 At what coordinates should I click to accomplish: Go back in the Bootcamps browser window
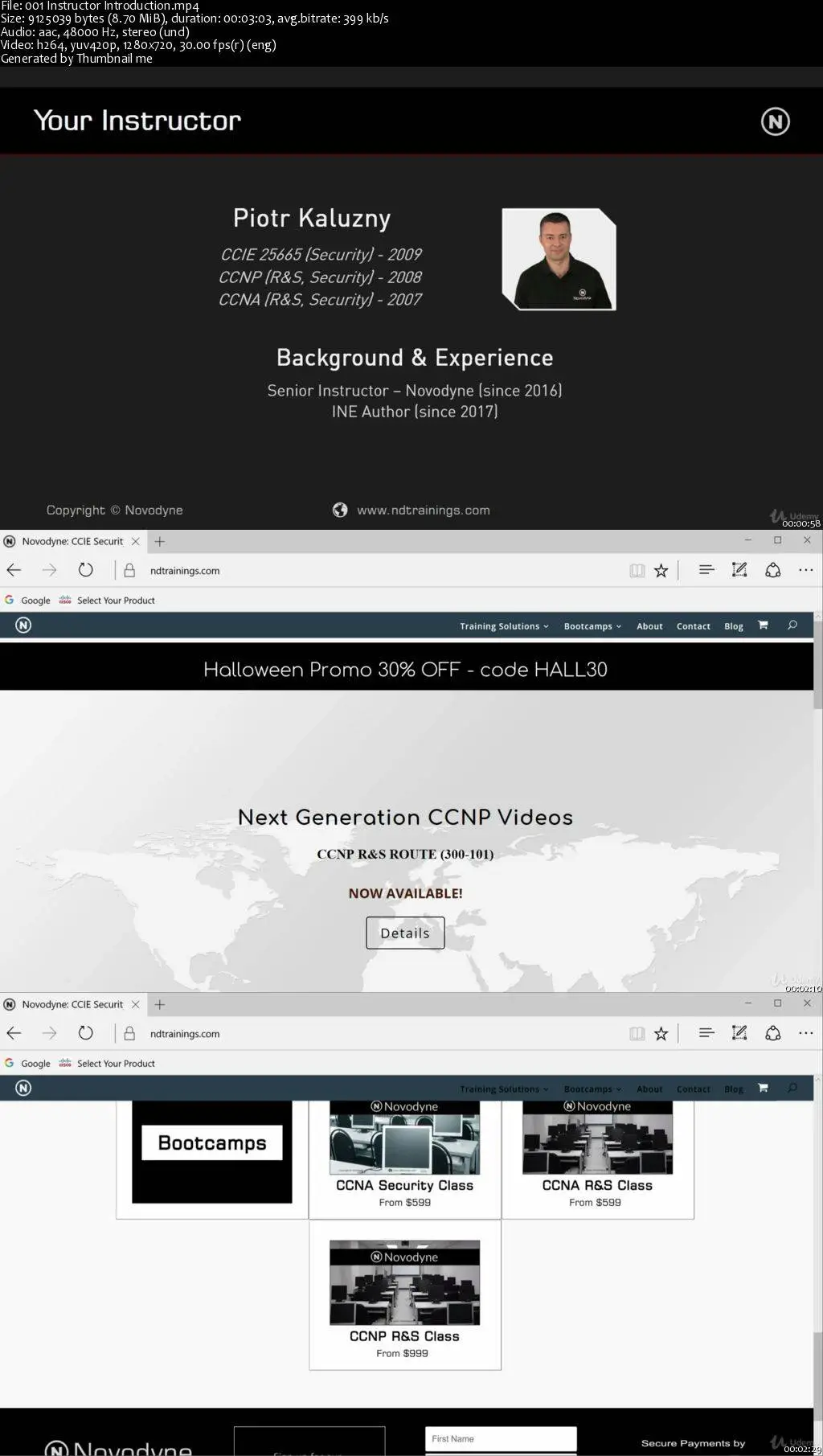(x=14, y=1033)
